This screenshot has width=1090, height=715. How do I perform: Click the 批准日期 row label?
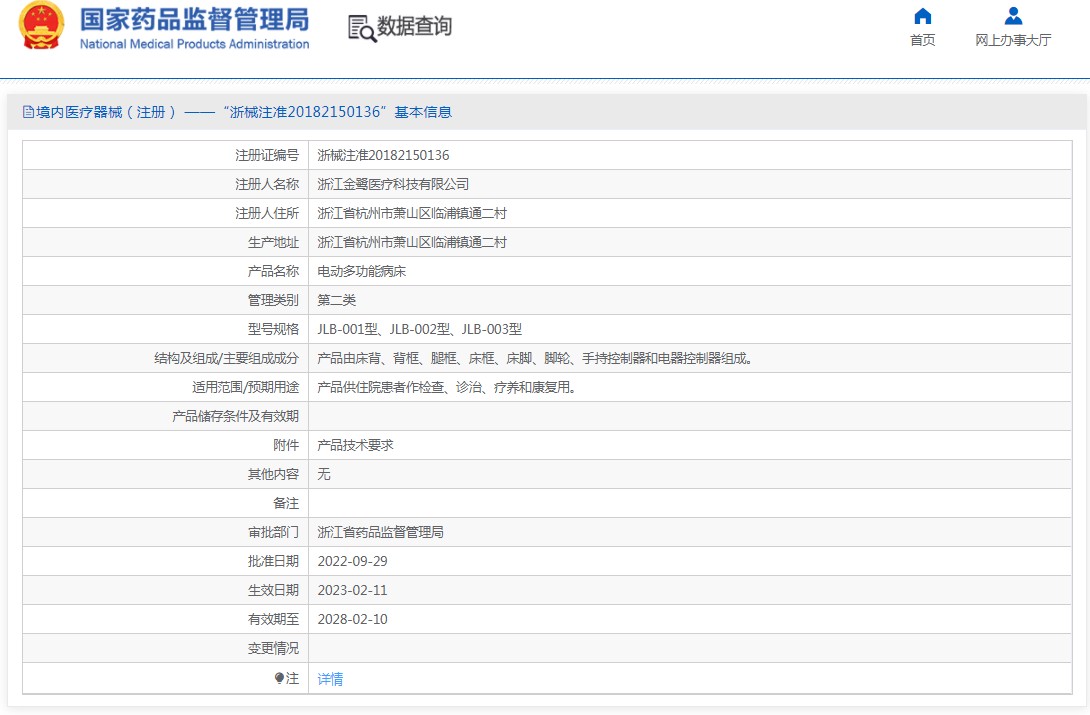point(273,561)
